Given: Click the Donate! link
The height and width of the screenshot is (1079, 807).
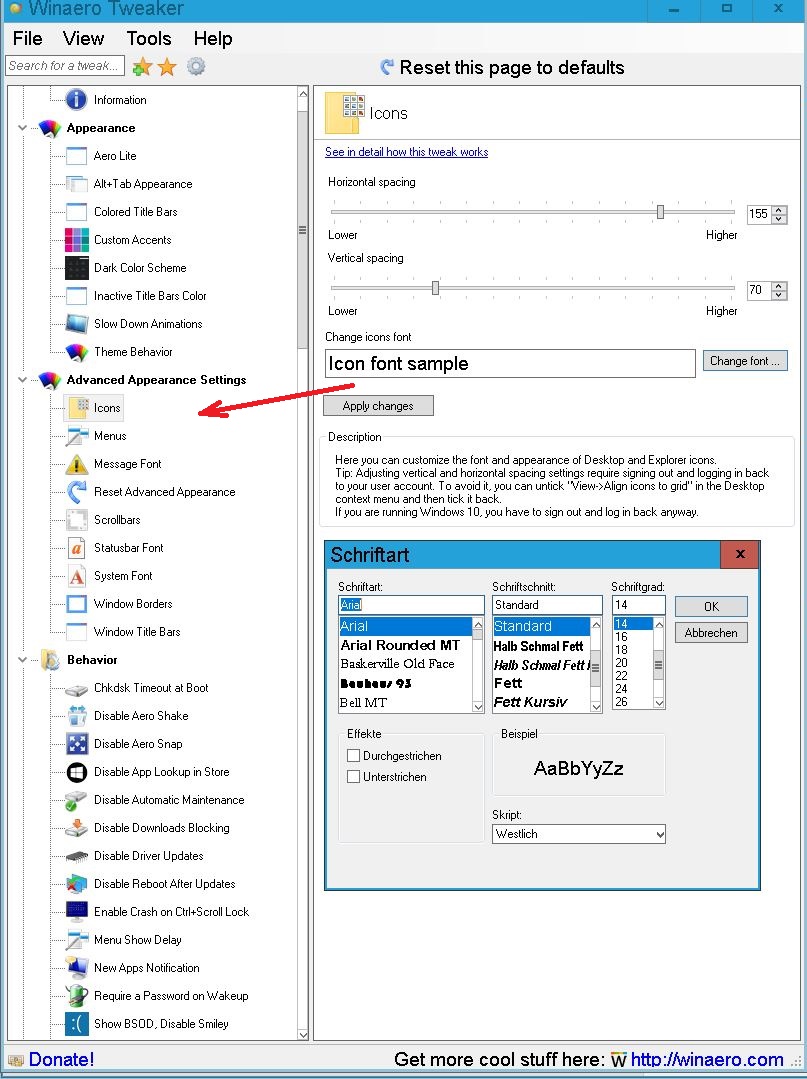Looking at the screenshot, I should click(x=61, y=1059).
